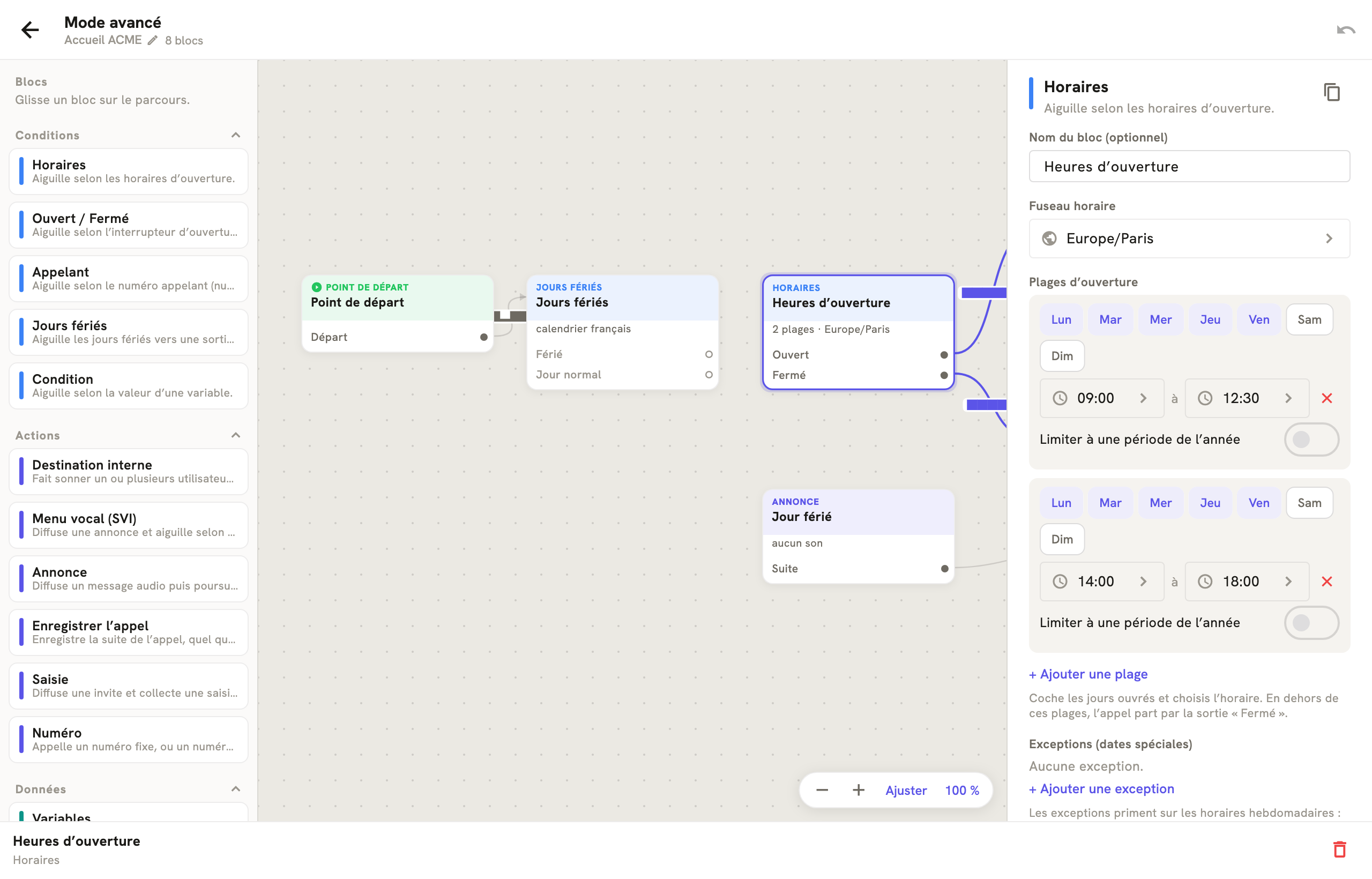The image size is (1372, 879).
Task: Select the Numéro action block
Action: coord(129,740)
